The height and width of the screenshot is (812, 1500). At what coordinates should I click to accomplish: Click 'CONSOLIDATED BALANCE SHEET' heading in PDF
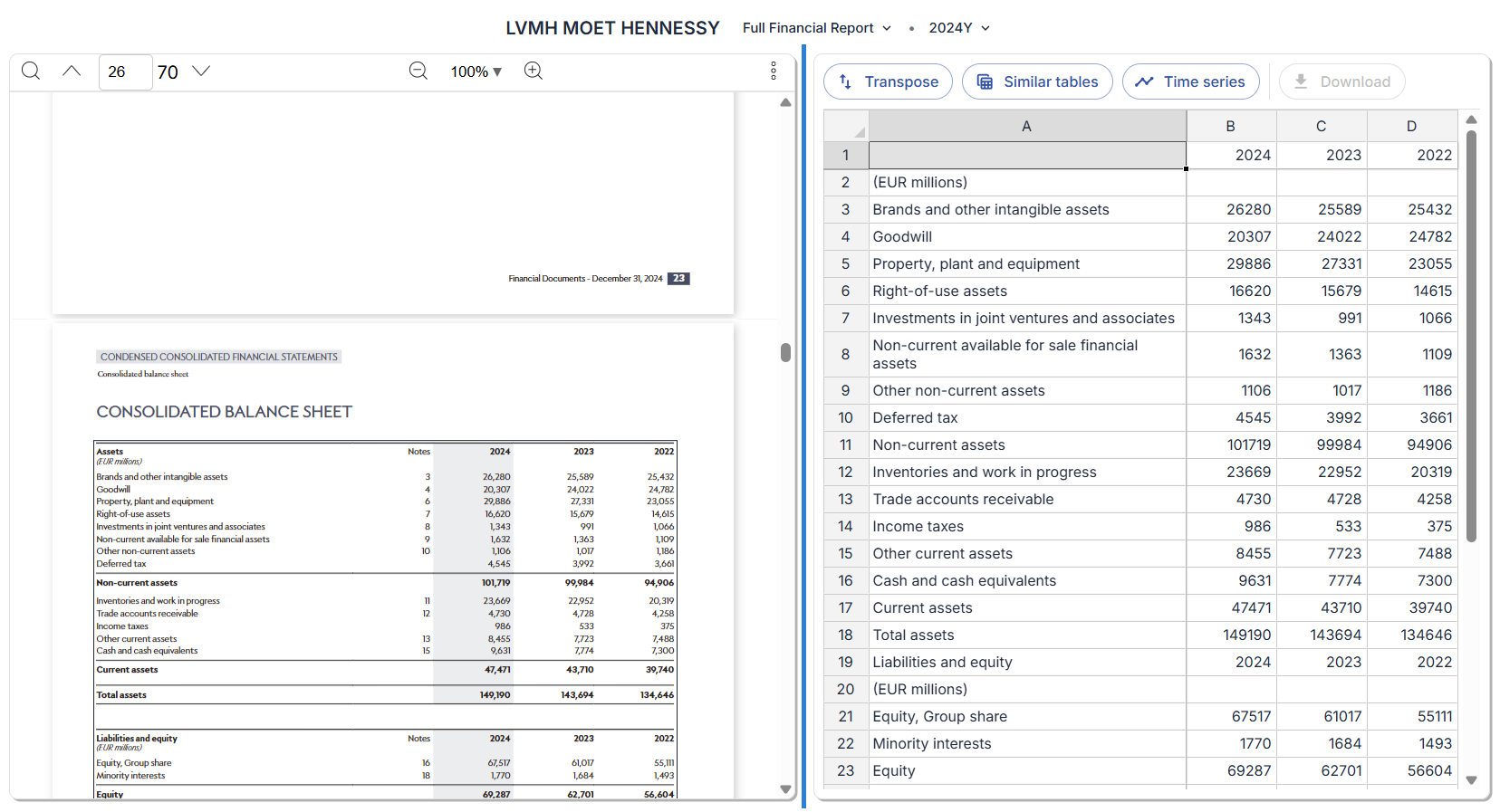[224, 412]
